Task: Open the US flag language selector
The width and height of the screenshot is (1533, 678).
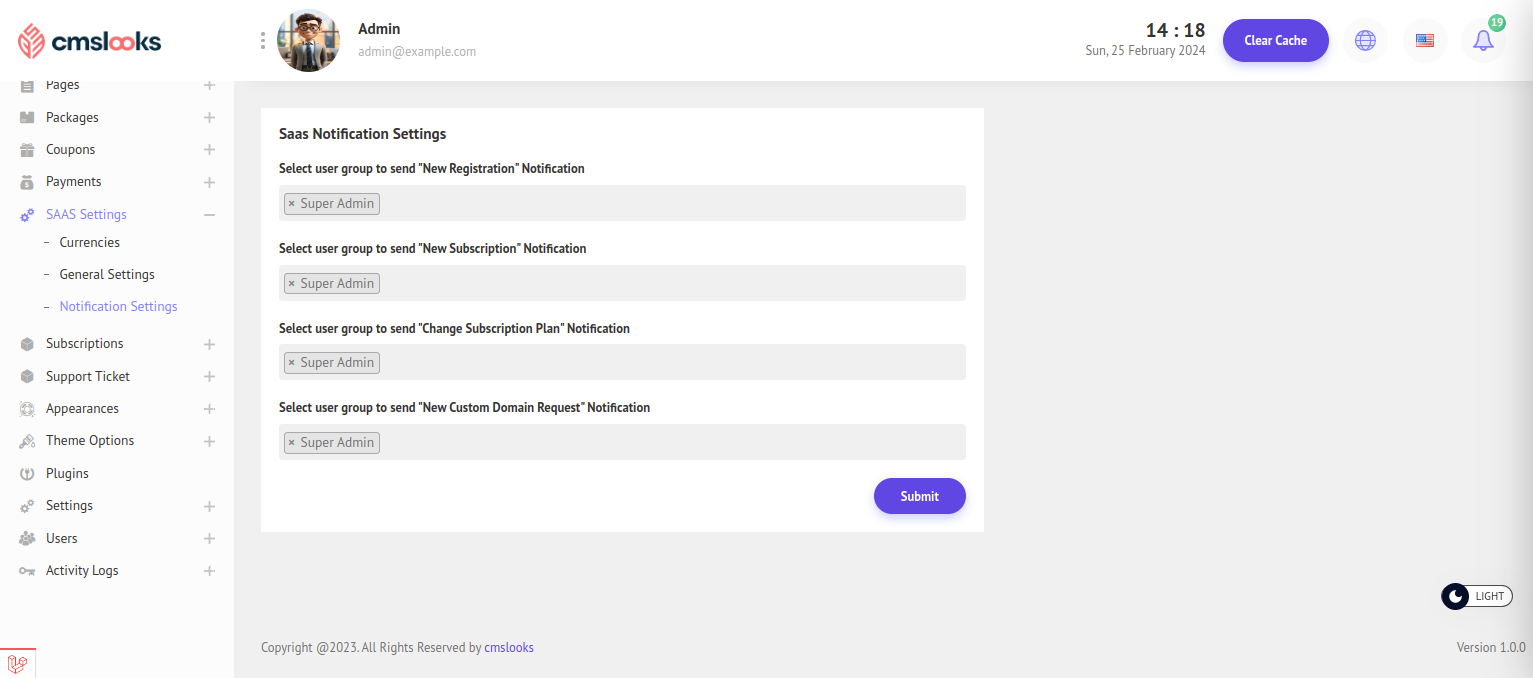Action: [x=1425, y=41]
